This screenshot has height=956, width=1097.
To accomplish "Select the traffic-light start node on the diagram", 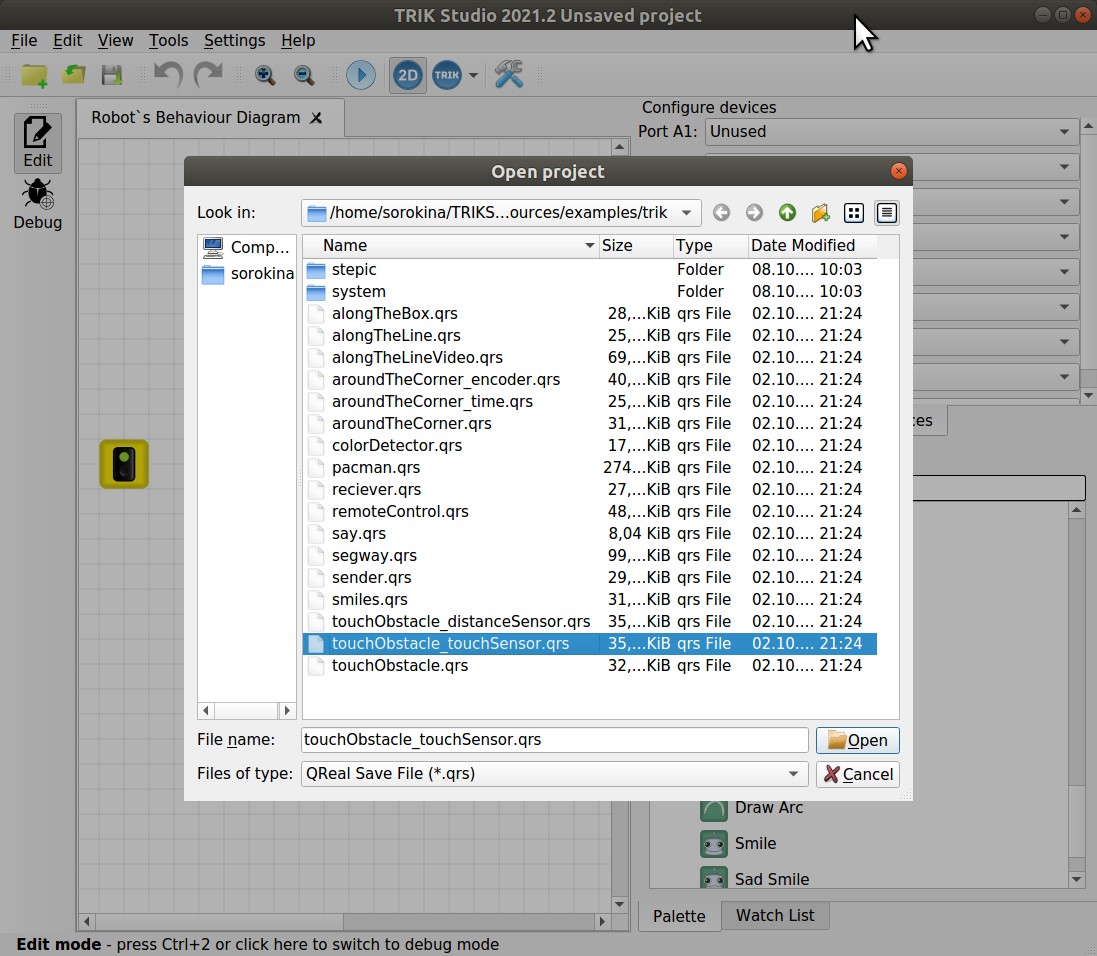I will tap(124, 464).
